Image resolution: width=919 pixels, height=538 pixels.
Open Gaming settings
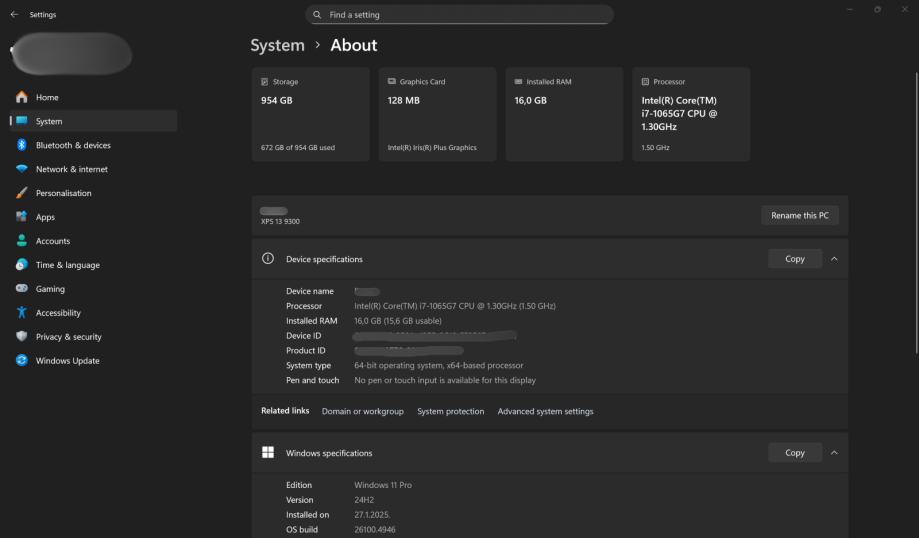tap(50, 289)
